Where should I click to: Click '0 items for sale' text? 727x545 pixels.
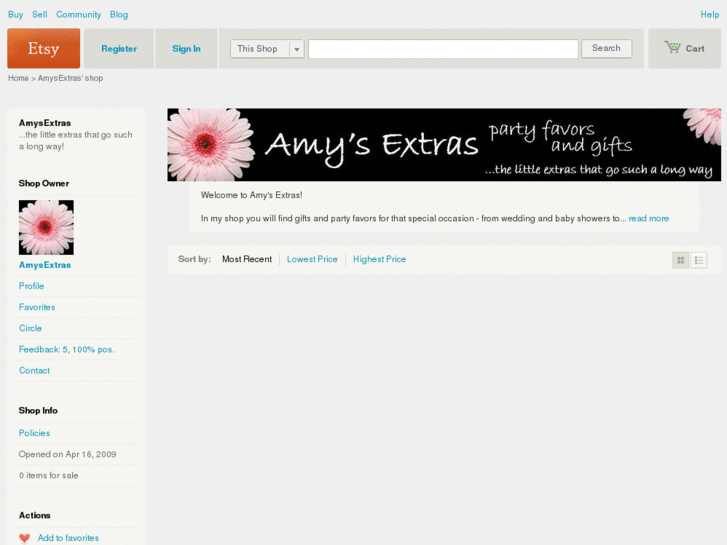(48, 475)
